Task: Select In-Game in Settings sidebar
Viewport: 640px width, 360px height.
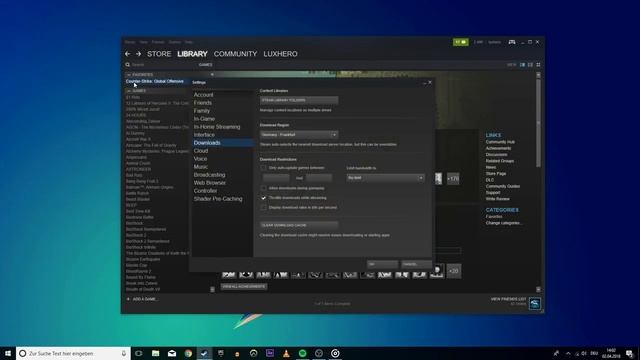Action: click(x=204, y=119)
